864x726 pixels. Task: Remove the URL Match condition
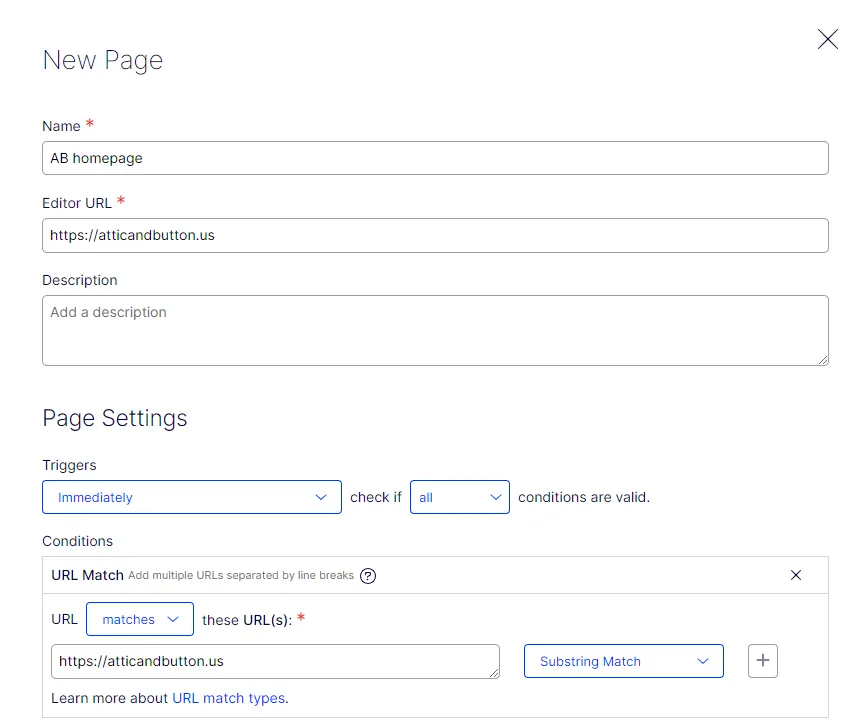pyautogui.click(x=796, y=575)
